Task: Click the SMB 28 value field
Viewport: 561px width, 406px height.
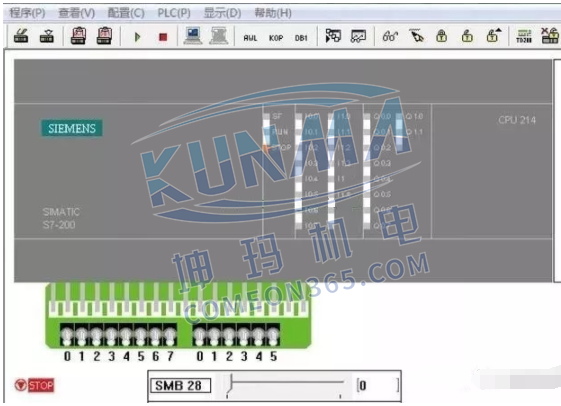Action: (x=377, y=385)
